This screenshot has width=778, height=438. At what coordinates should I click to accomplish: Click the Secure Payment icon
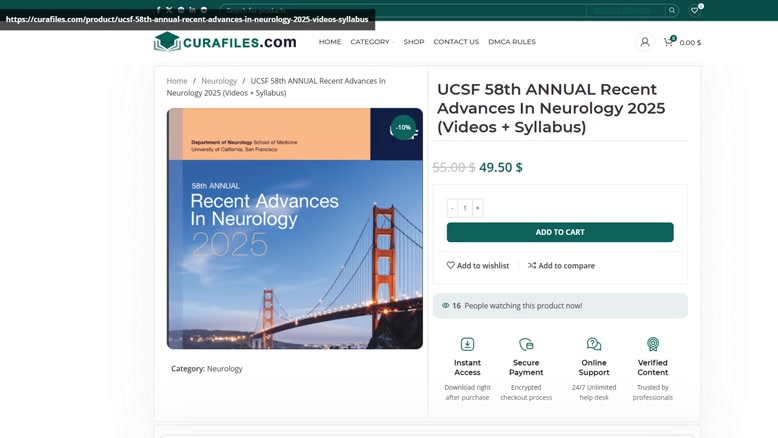click(x=526, y=344)
